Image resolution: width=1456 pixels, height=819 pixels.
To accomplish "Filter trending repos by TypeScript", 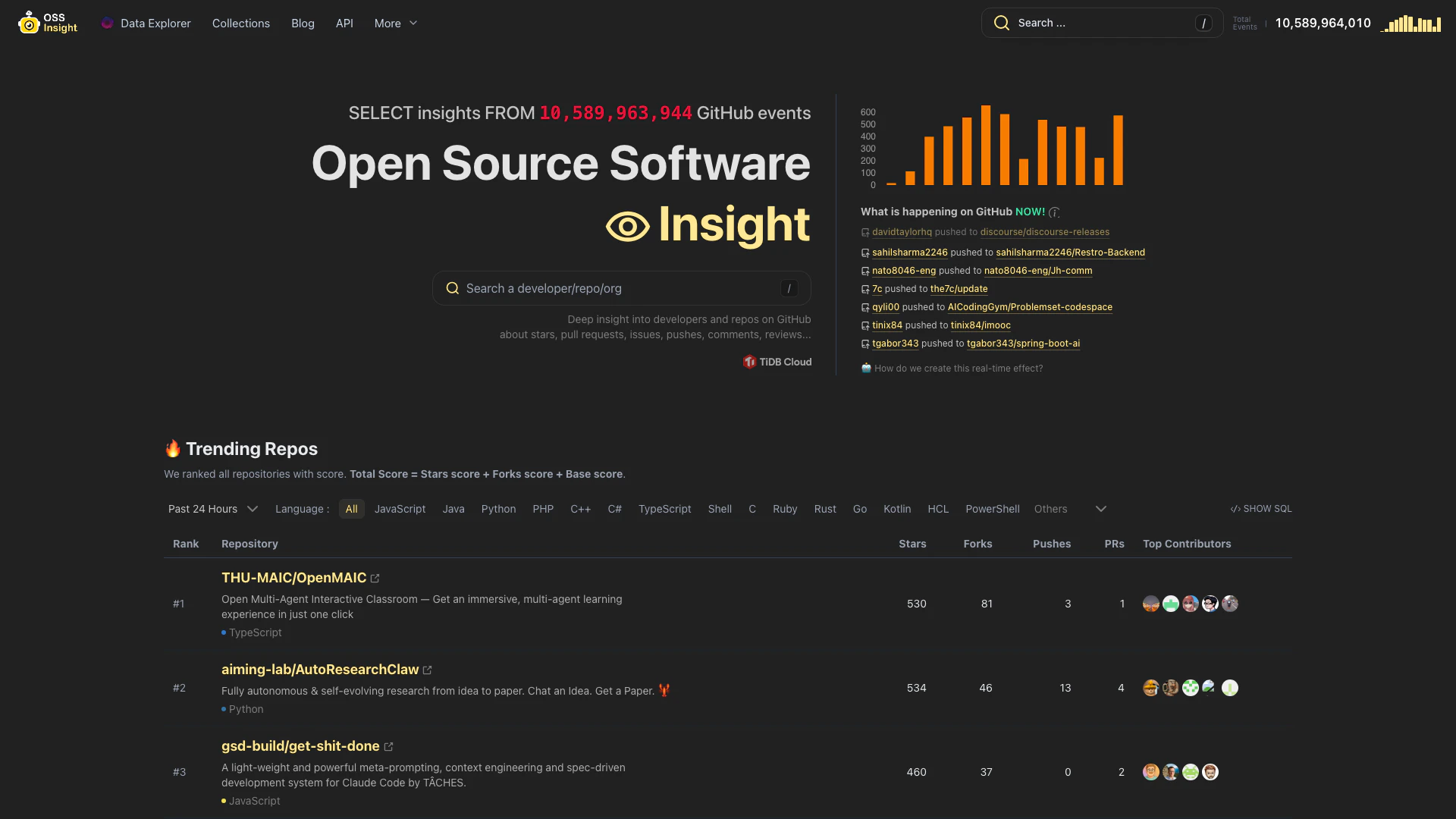I will tap(664, 509).
